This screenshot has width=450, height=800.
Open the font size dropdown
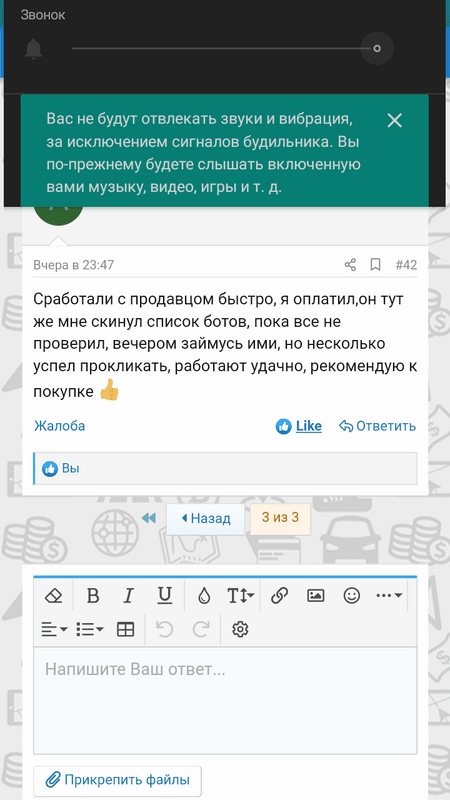coord(241,595)
